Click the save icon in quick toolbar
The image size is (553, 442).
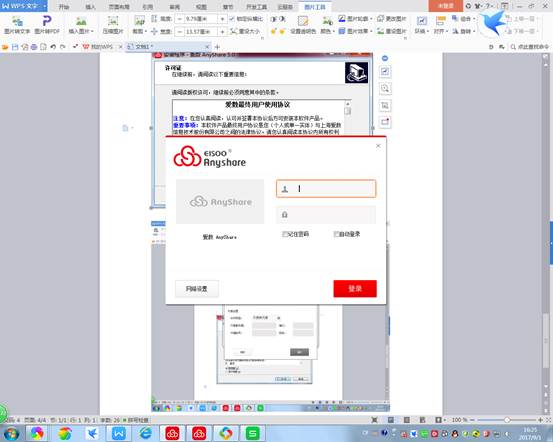click(15, 47)
